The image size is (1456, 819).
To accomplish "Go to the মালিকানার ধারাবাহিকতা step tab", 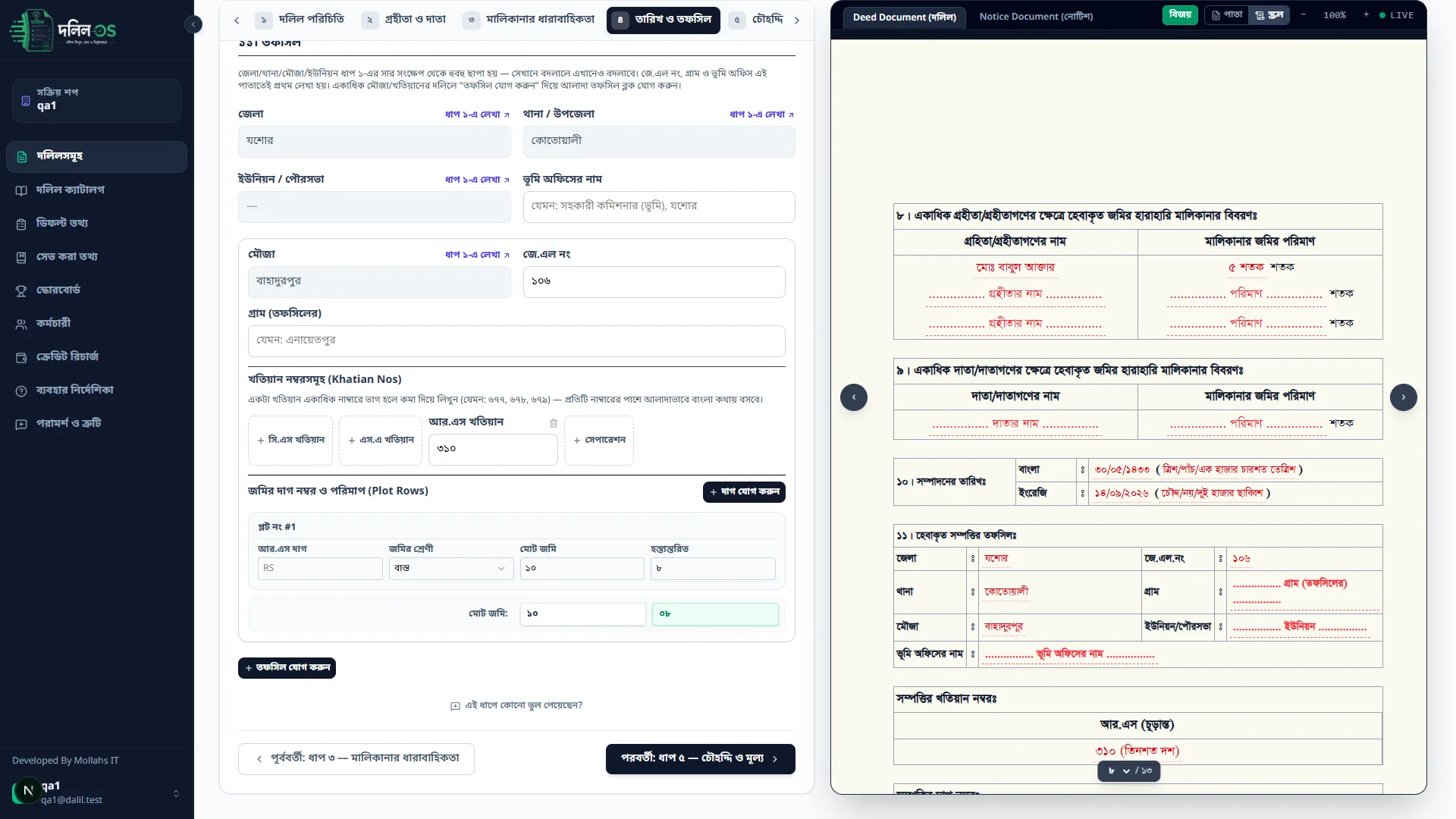I will pyautogui.click(x=530, y=20).
